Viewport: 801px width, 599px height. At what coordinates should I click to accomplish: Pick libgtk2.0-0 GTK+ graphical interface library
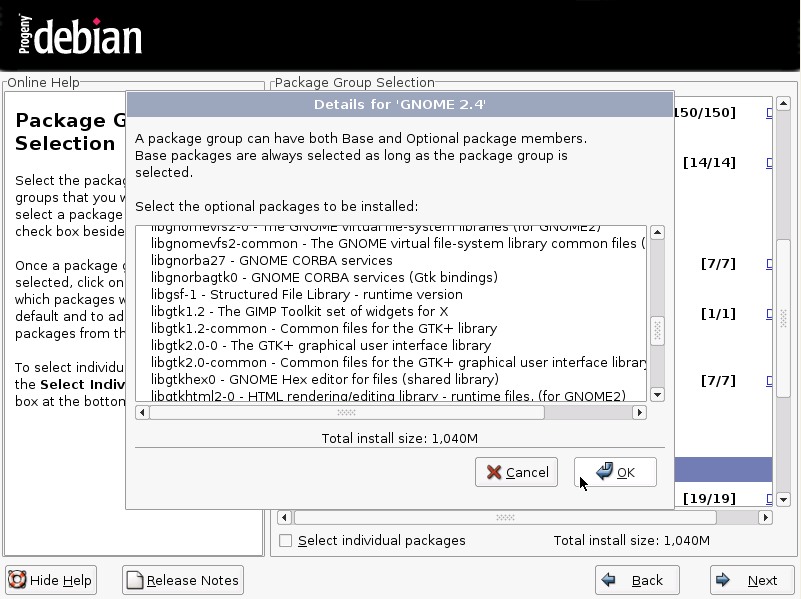point(320,345)
